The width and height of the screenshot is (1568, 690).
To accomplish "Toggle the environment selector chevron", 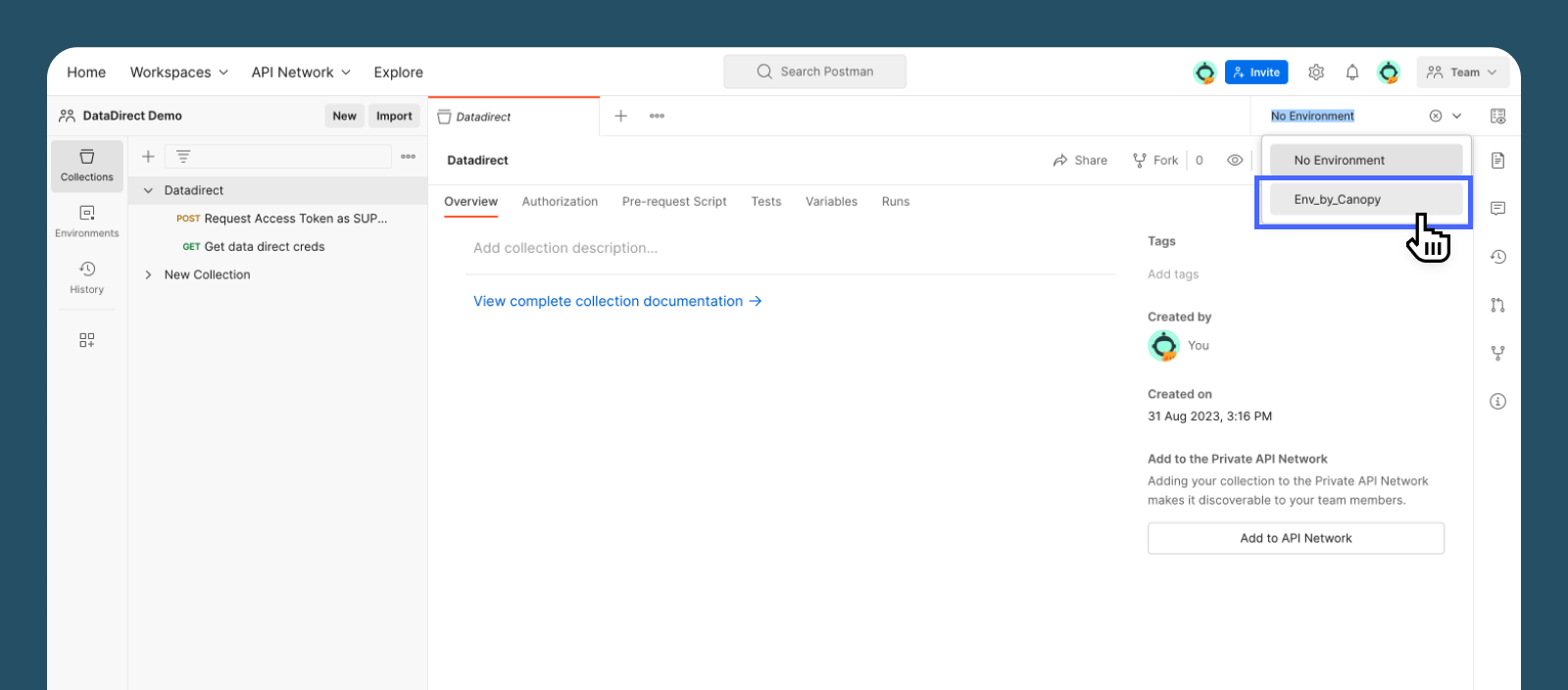I will (1457, 116).
